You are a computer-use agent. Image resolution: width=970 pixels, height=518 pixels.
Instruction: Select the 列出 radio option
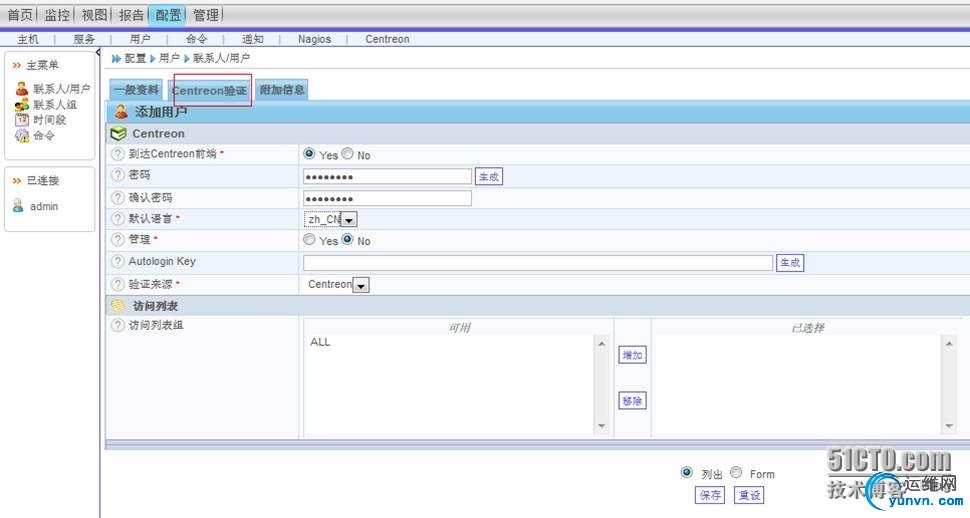pos(687,472)
